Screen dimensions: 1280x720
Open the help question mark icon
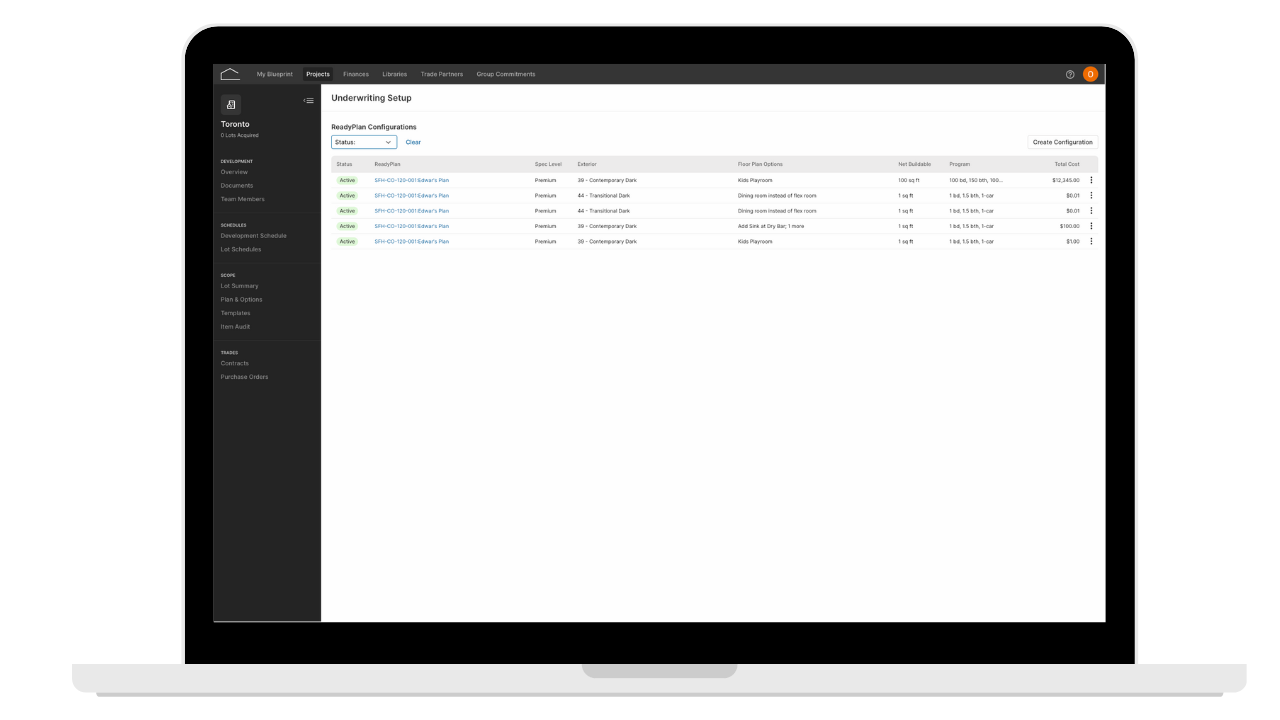(1070, 74)
